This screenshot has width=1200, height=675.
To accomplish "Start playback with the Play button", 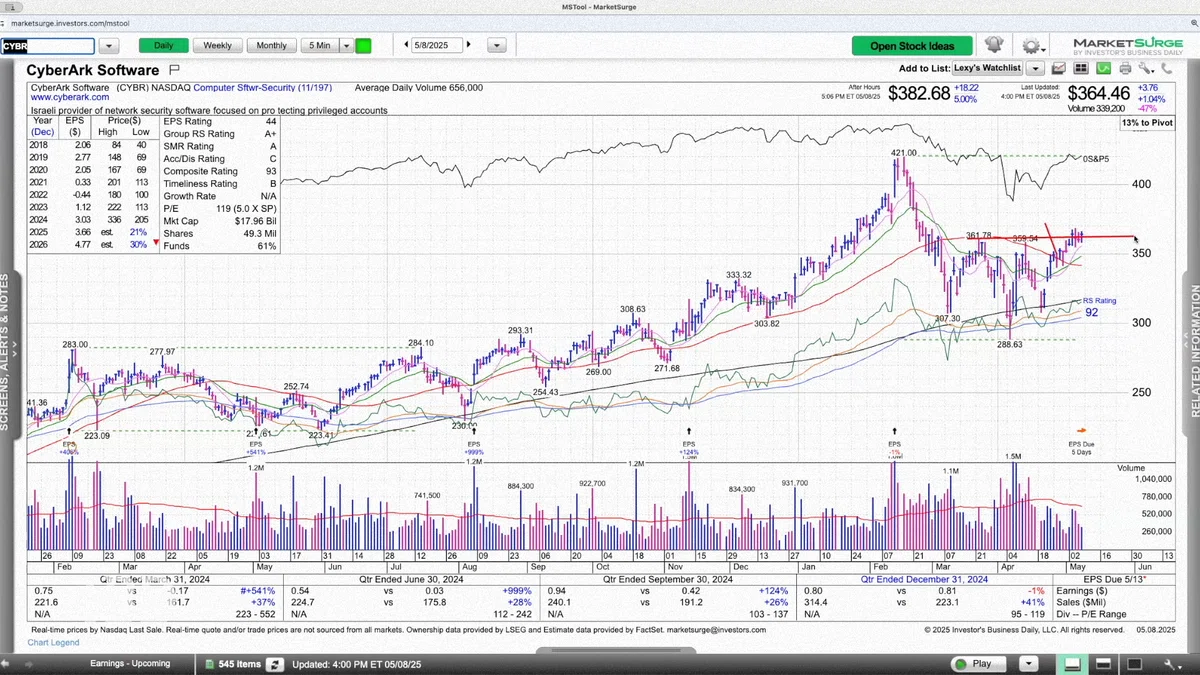I will (x=980, y=663).
